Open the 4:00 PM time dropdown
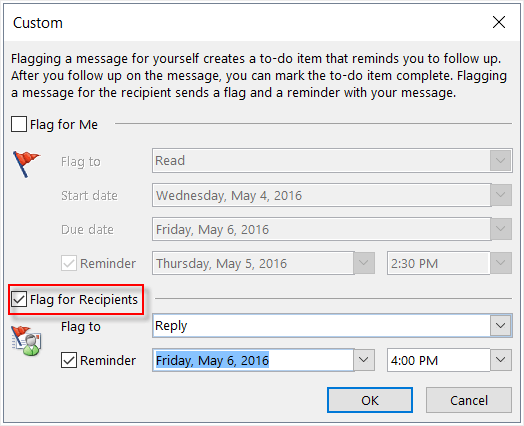524x426 pixels. 501,360
